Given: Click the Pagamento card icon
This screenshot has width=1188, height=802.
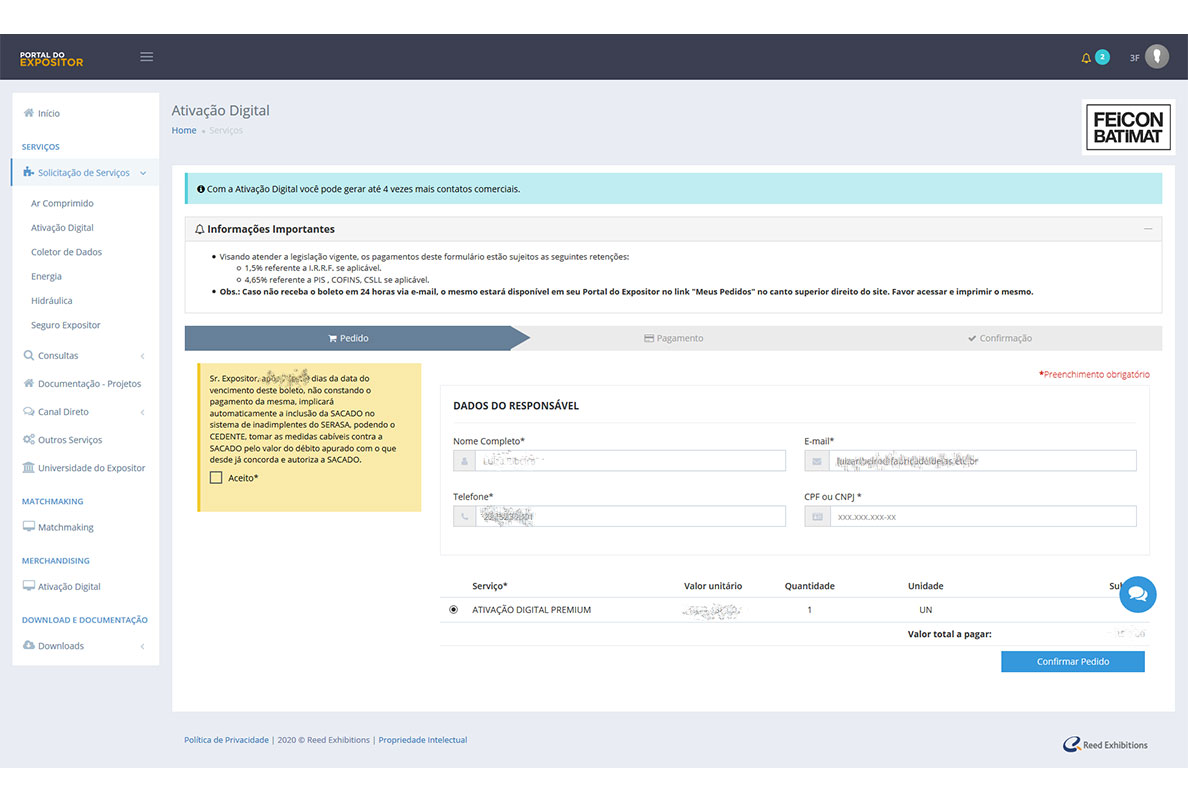Looking at the screenshot, I should [649, 339].
